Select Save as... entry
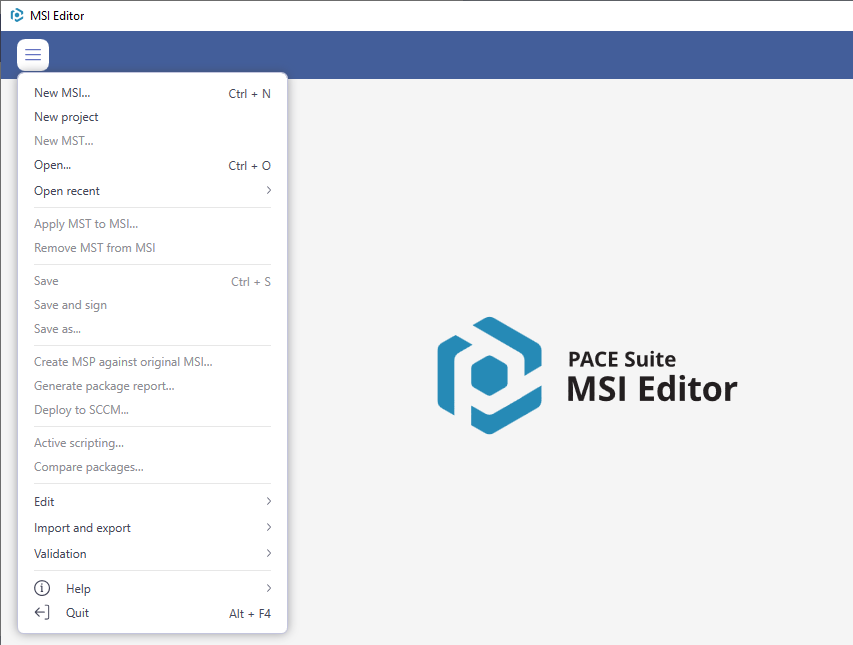Viewport: 853px width, 645px height. (x=152, y=329)
